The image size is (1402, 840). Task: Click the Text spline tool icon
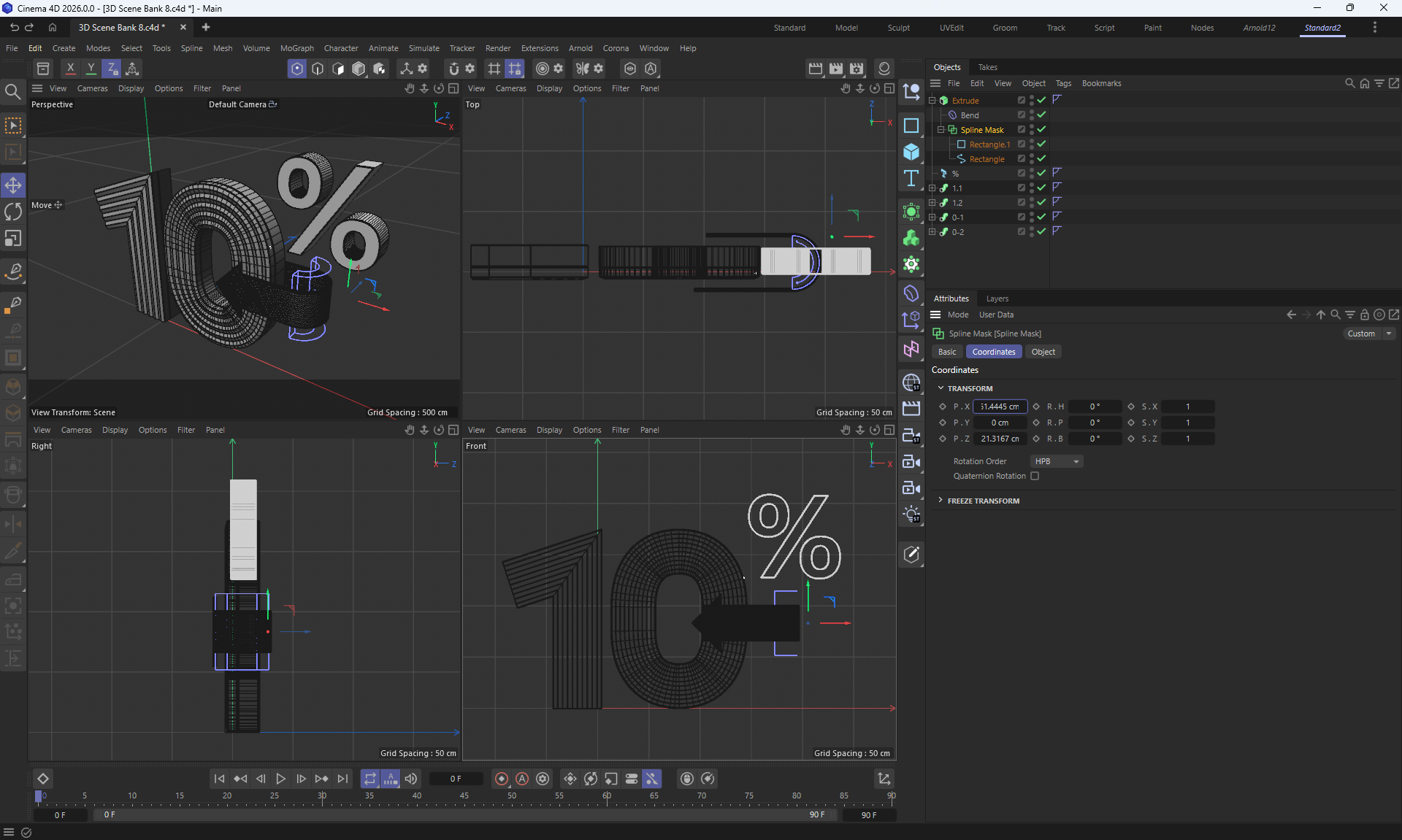911,179
